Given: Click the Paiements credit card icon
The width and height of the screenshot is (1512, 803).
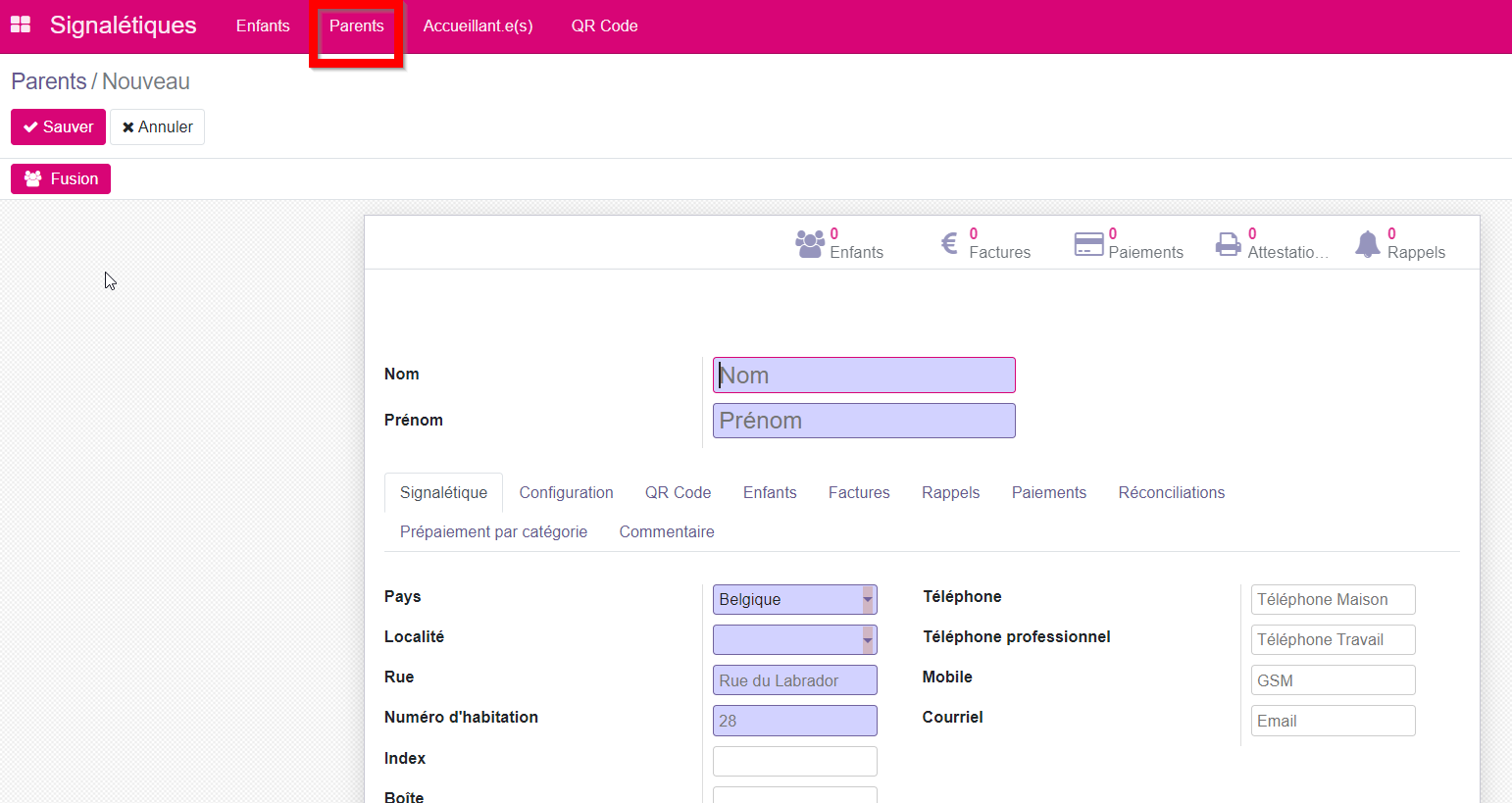Looking at the screenshot, I should point(1088,243).
